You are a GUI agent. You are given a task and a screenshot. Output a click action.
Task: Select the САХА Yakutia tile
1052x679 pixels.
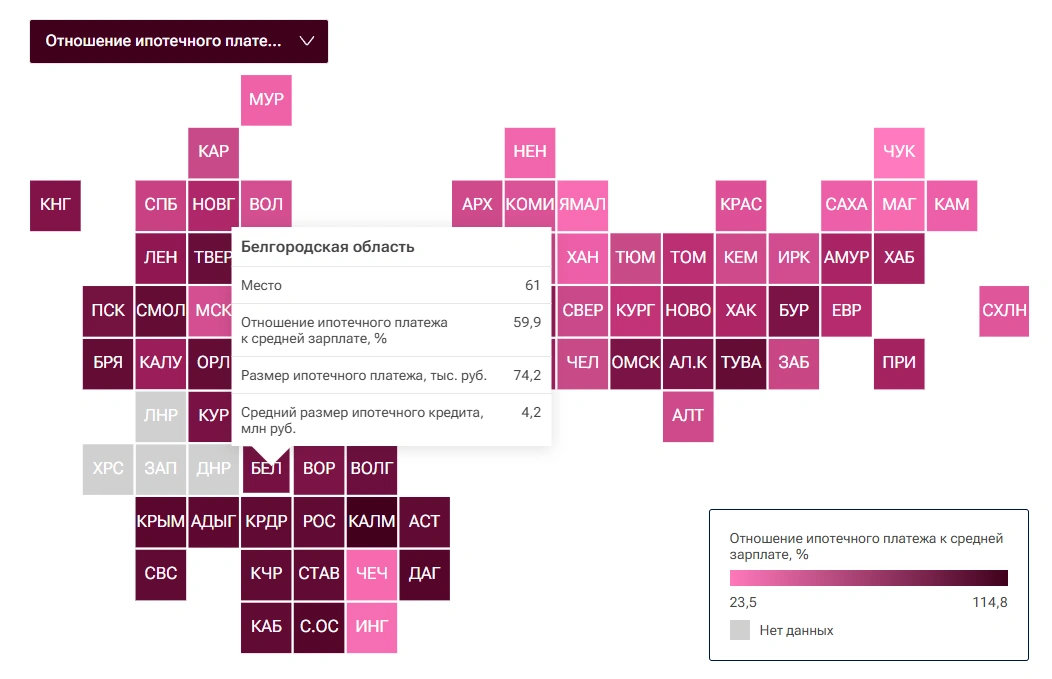click(x=846, y=205)
